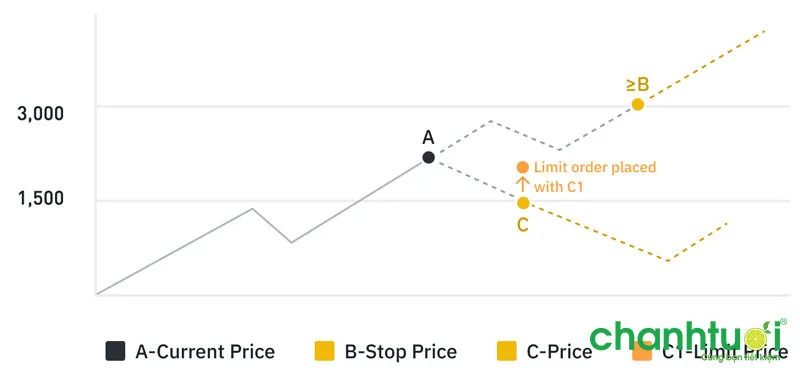Click the orange limit order dot
This screenshot has height=374, width=800.
(522, 167)
